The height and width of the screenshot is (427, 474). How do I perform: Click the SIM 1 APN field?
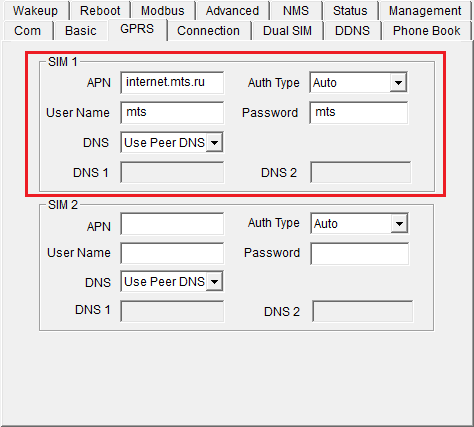pos(172,83)
